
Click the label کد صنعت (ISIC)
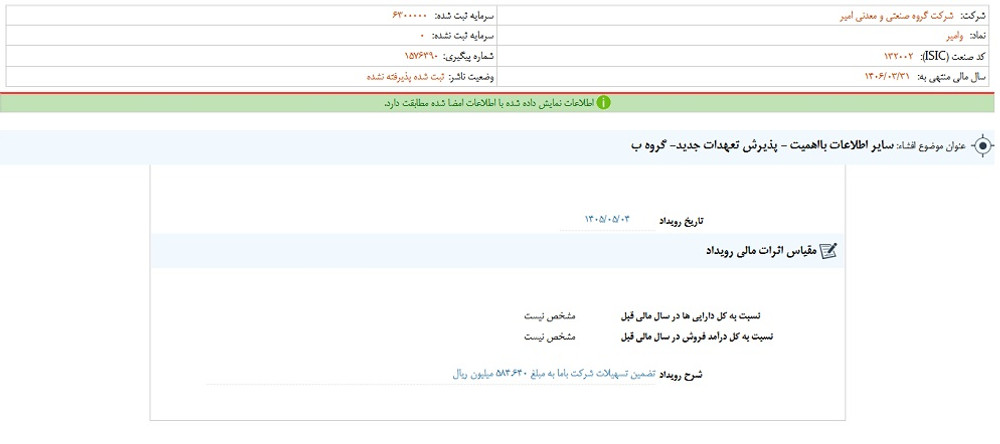[953, 57]
